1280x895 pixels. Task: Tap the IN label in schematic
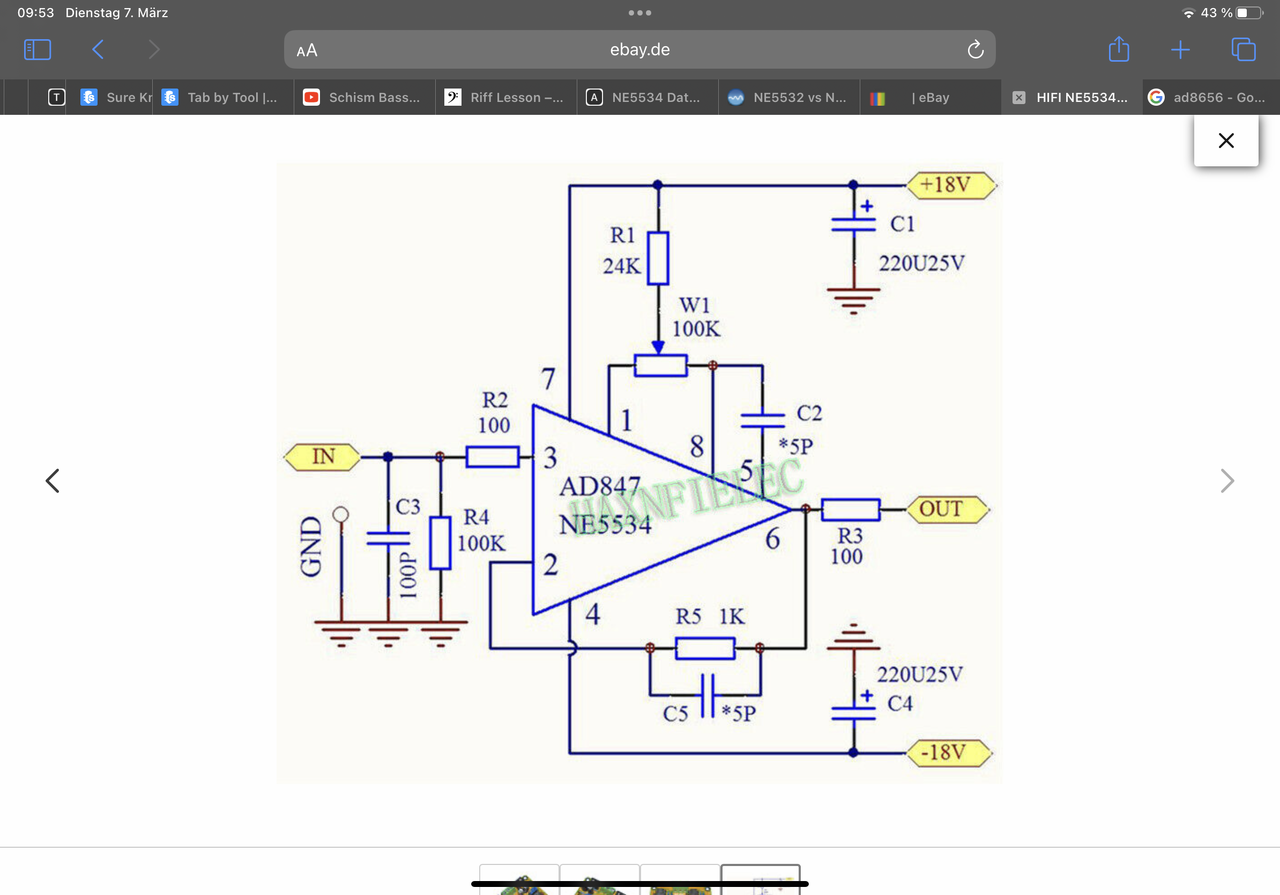pos(324,457)
